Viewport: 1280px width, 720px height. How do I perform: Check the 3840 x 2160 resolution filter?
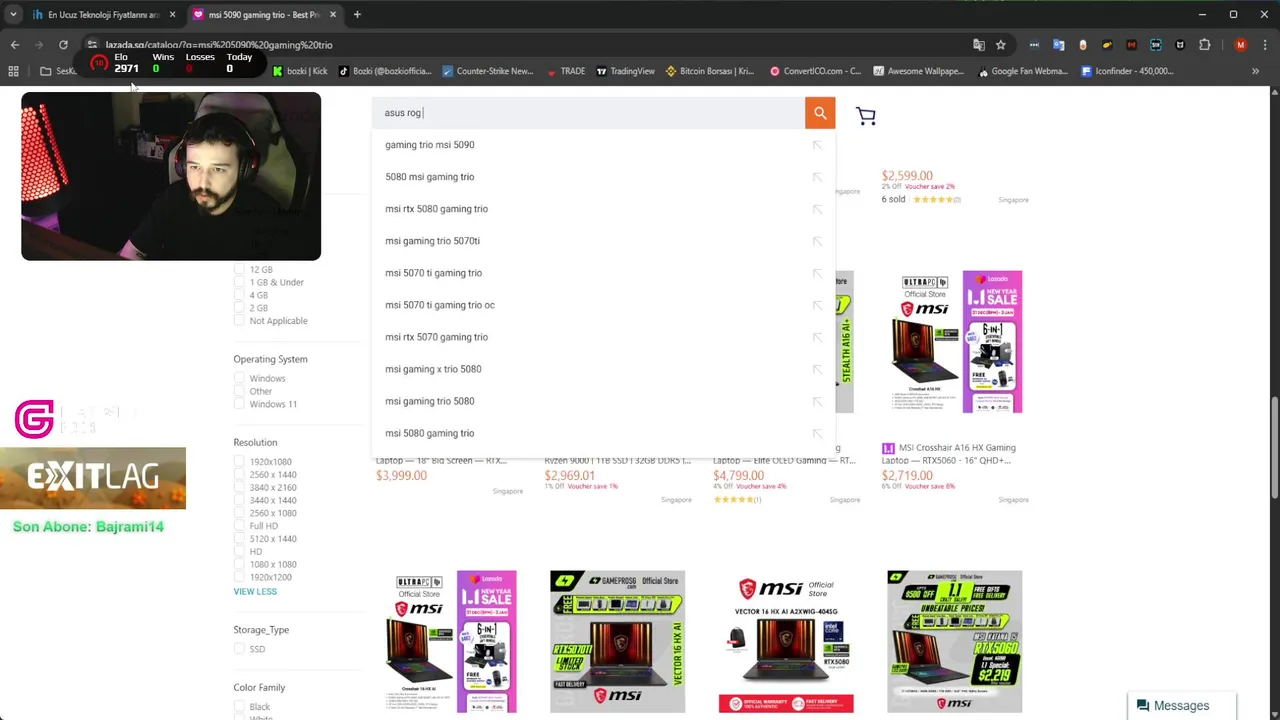tap(239, 488)
